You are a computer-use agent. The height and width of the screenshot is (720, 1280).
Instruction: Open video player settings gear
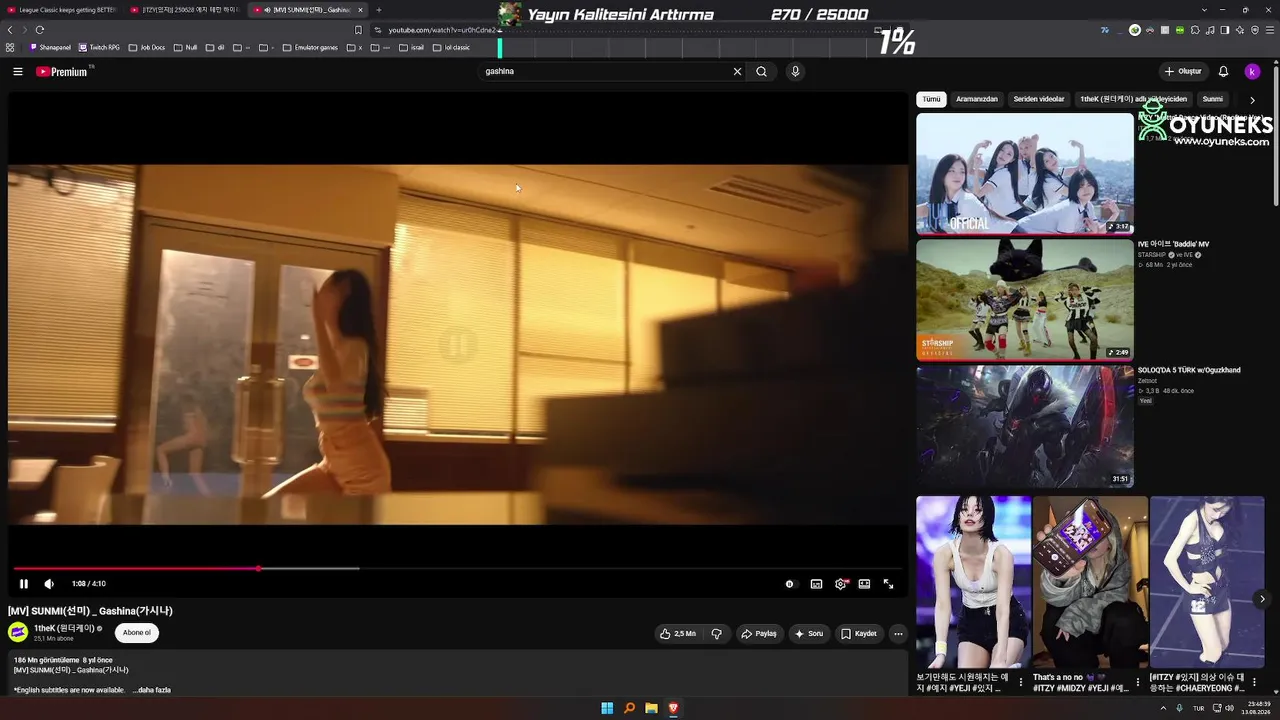[x=841, y=584]
